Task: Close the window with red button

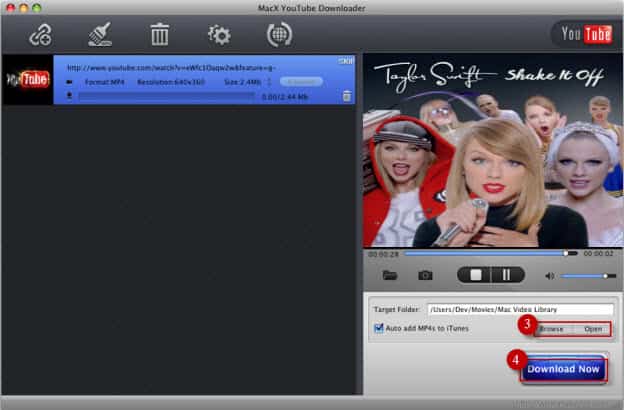Action: click(11, 8)
